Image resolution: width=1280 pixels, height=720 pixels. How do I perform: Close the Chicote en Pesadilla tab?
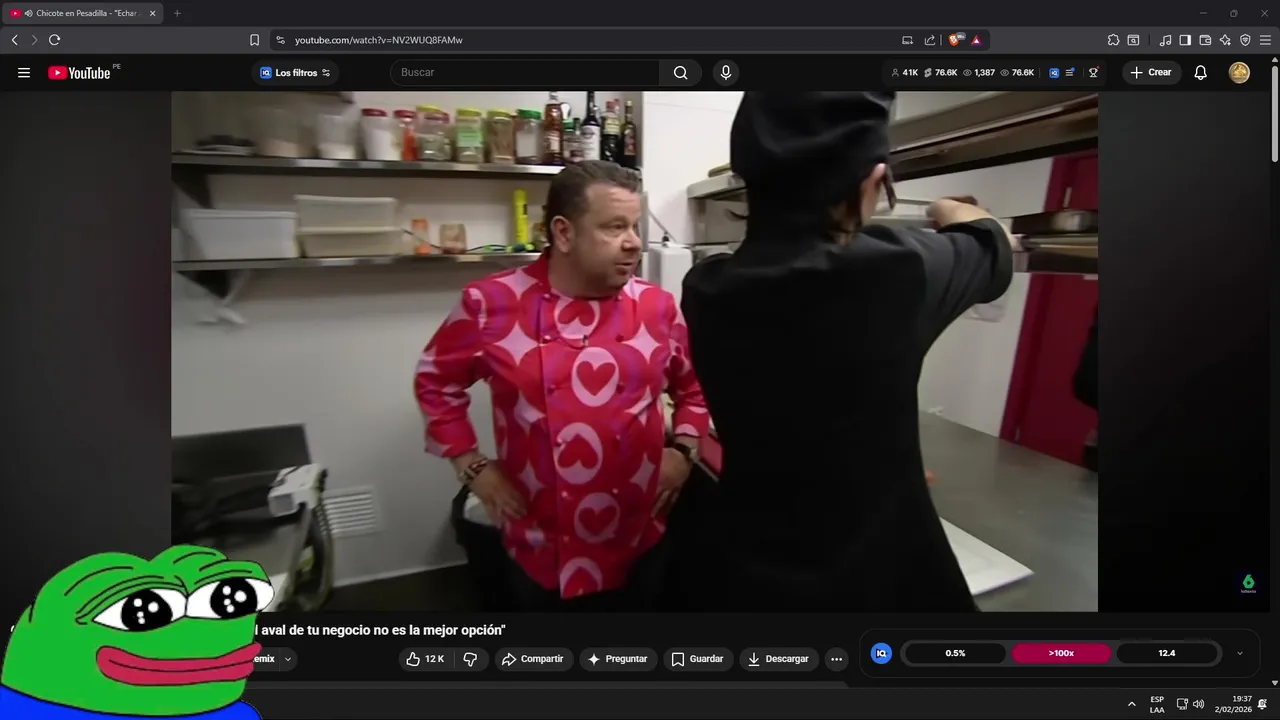(153, 13)
